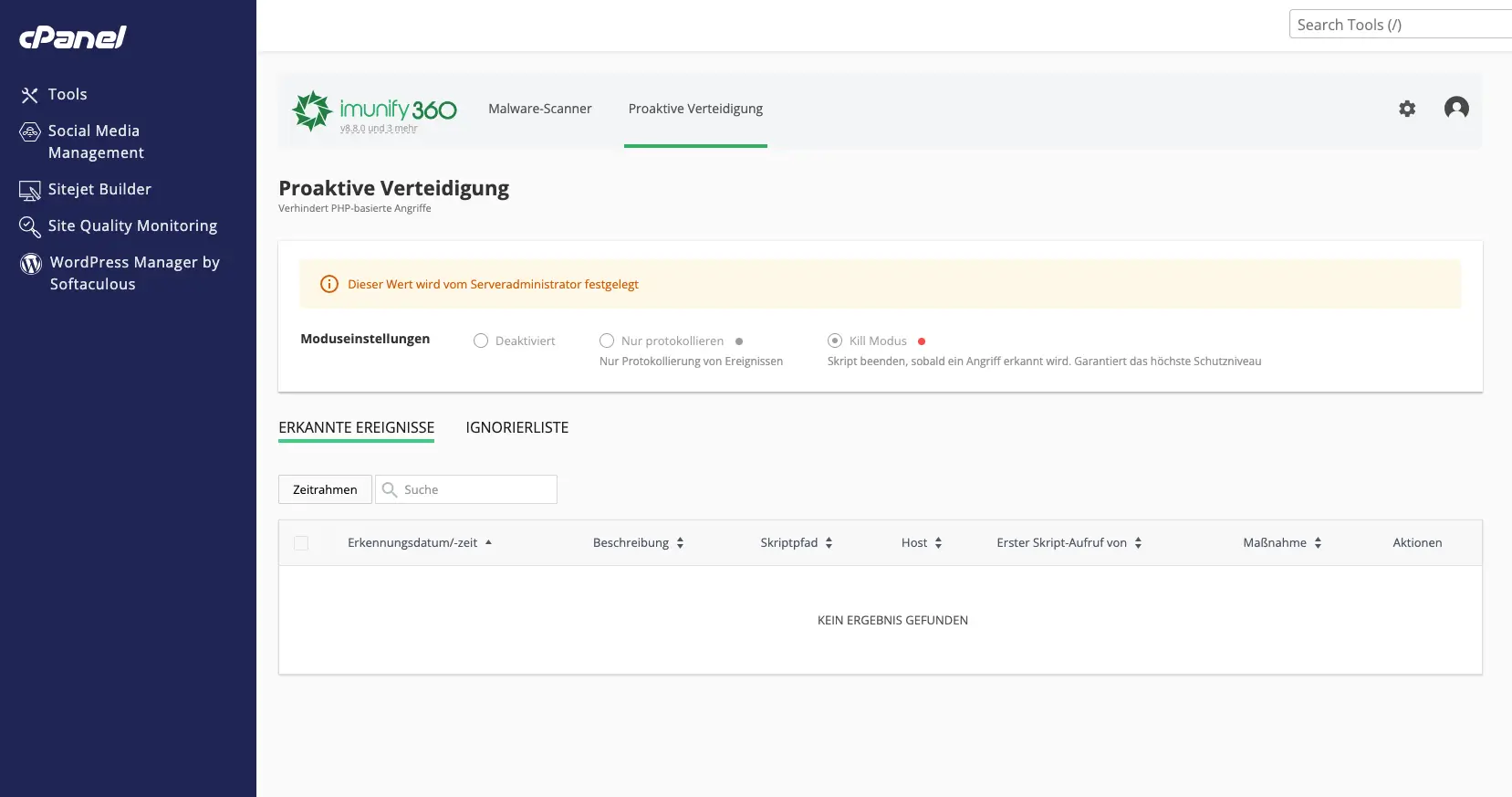Image resolution: width=1512 pixels, height=797 pixels.
Task: Select the Kill Modus radio button
Action: pos(835,341)
